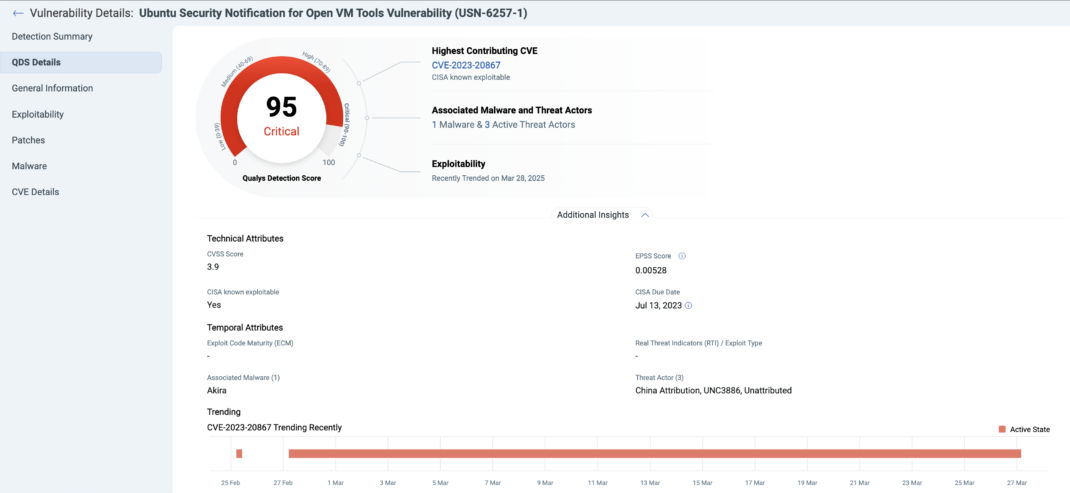Click the Additional Insights label

(x=592, y=215)
